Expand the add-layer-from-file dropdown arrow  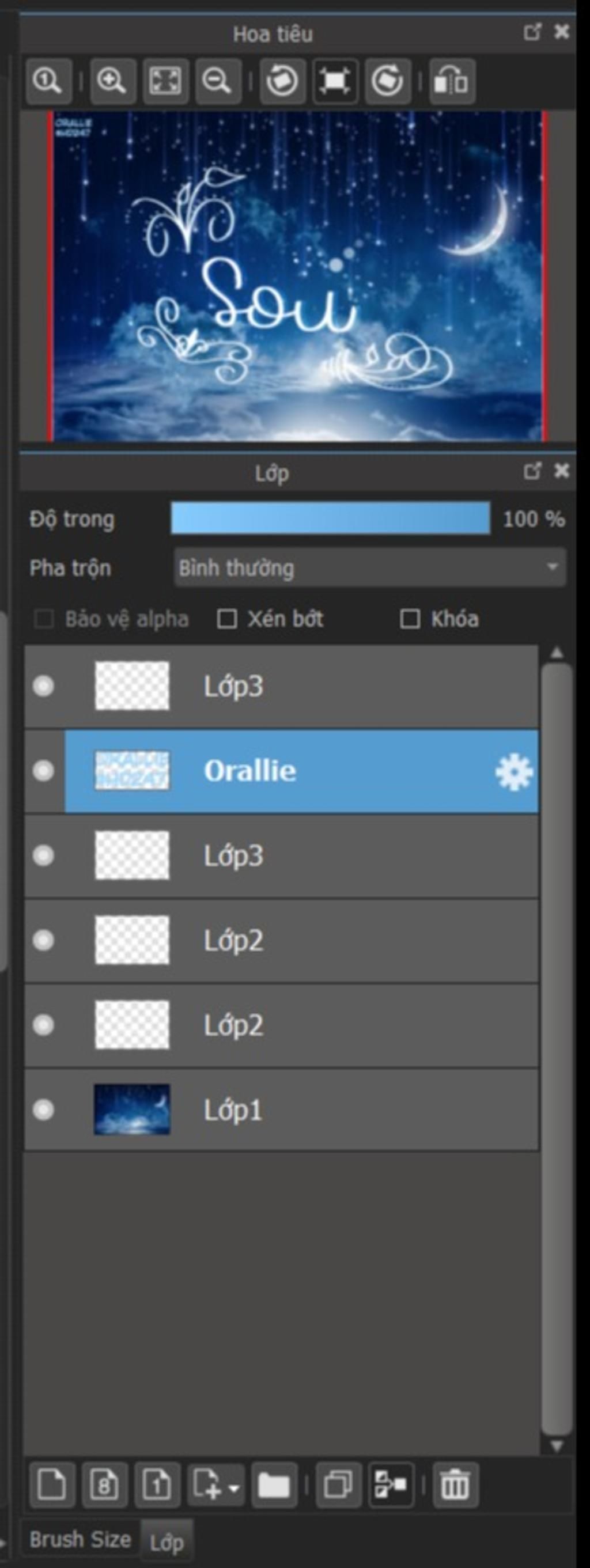click(235, 1488)
